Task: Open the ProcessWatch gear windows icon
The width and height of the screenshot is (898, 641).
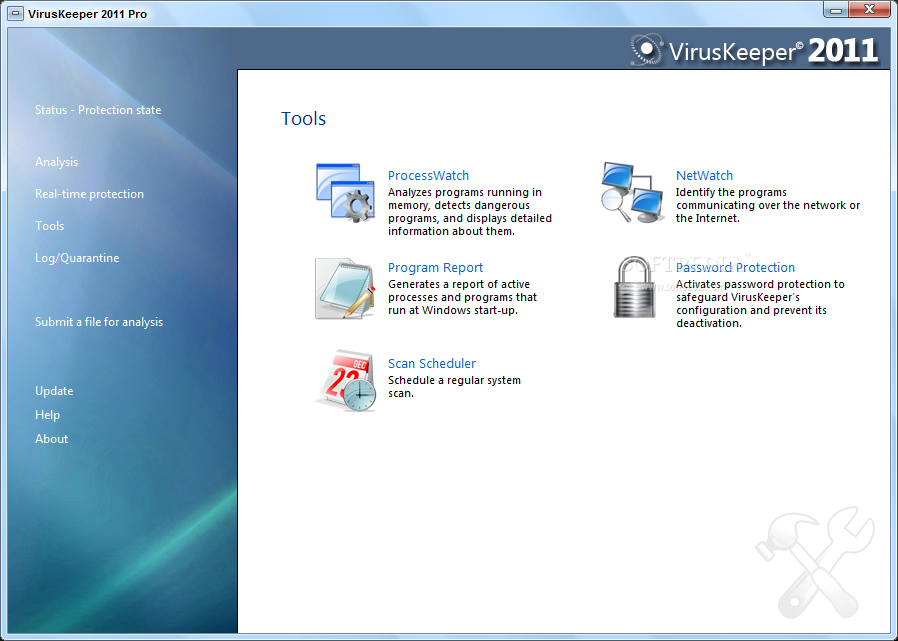Action: click(345, 193)
